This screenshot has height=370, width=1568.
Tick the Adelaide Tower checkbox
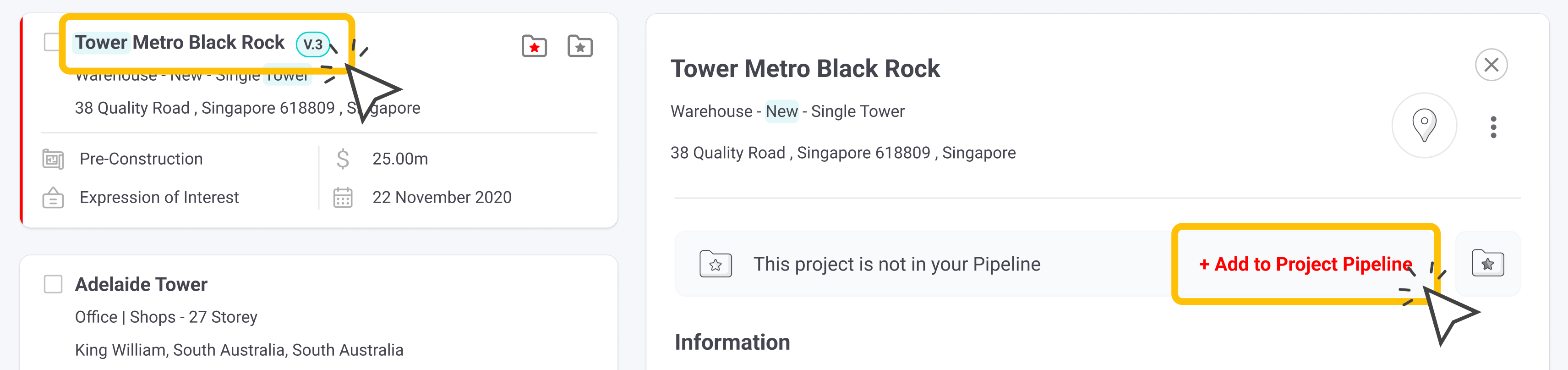(x=53, y=284)
